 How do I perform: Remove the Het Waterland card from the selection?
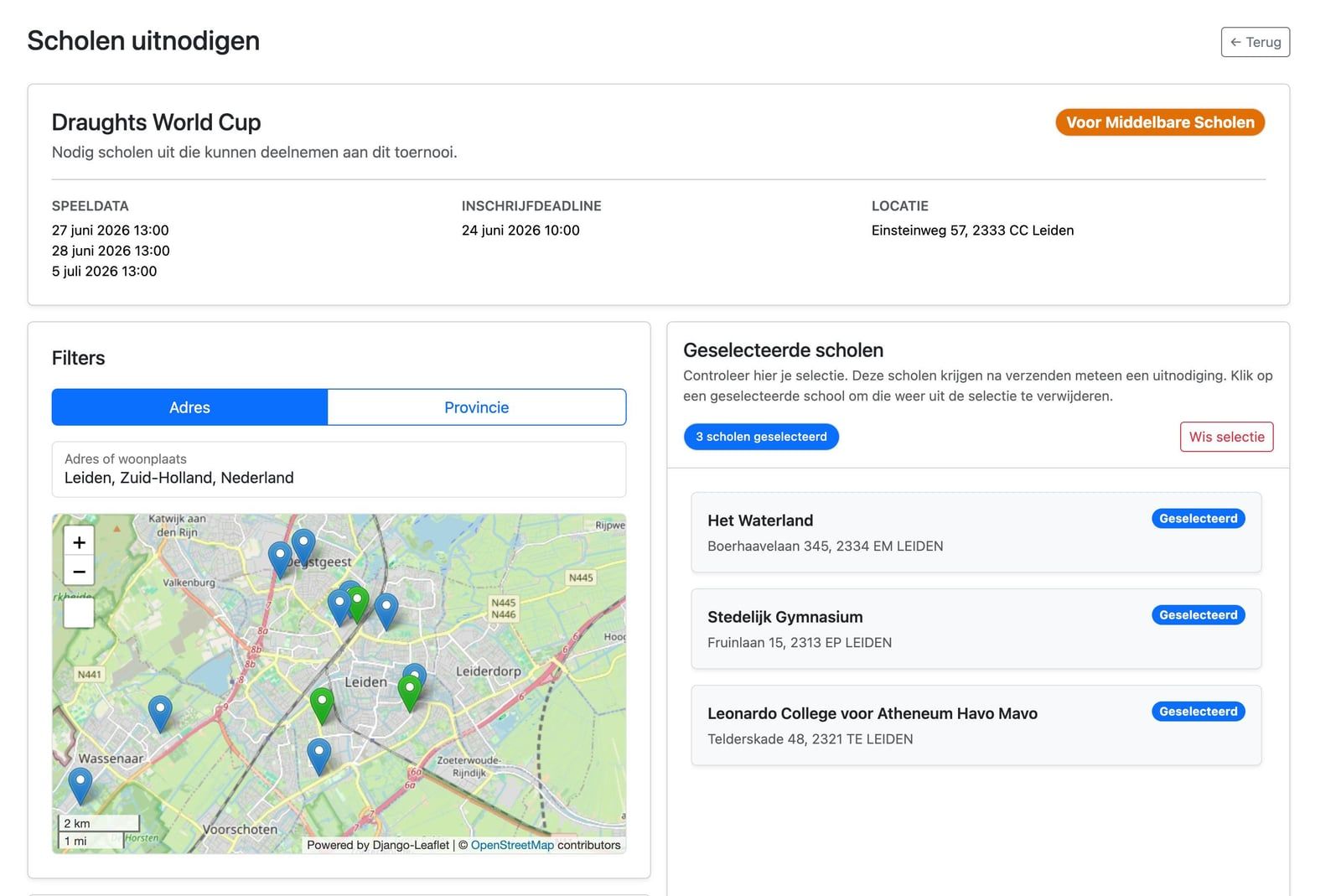click(x=976, y=532)
